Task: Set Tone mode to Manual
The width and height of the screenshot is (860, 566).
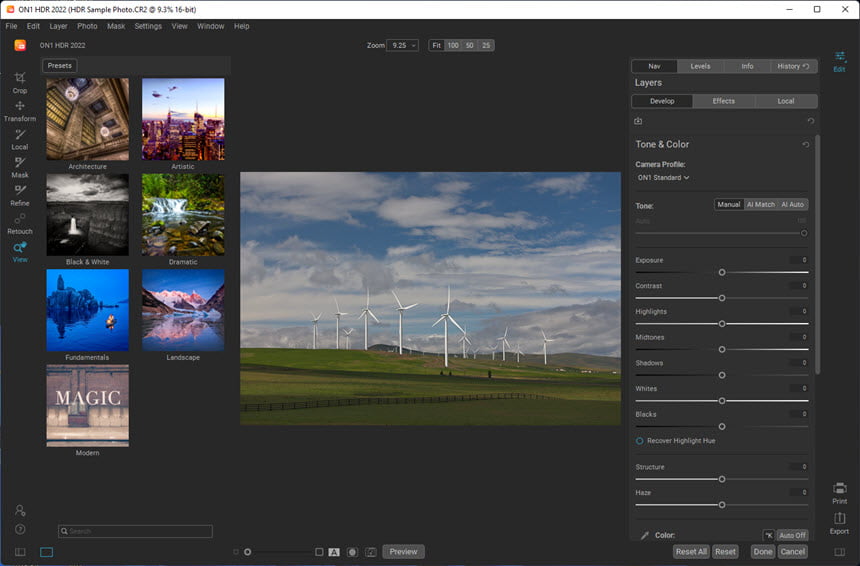Action: coord(729,205)
